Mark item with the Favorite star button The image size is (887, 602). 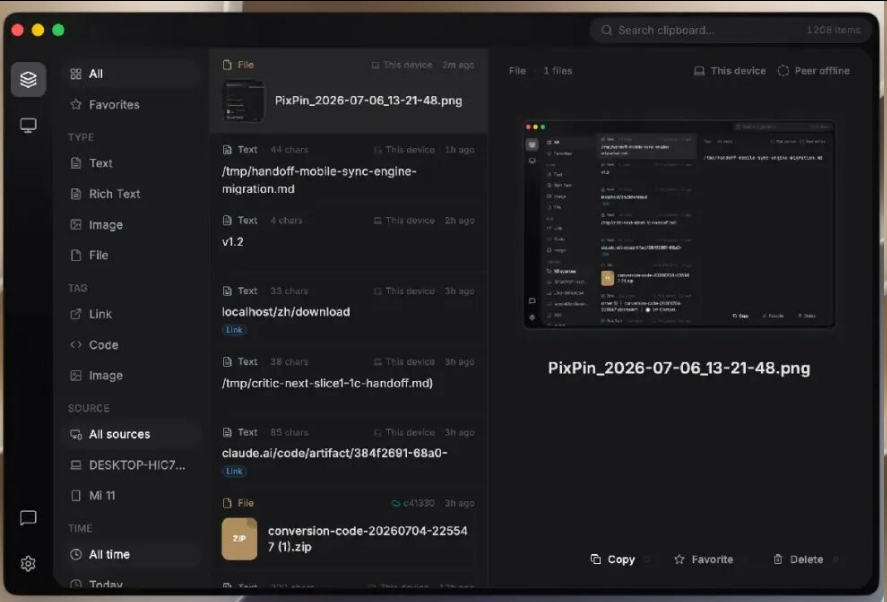679,559
